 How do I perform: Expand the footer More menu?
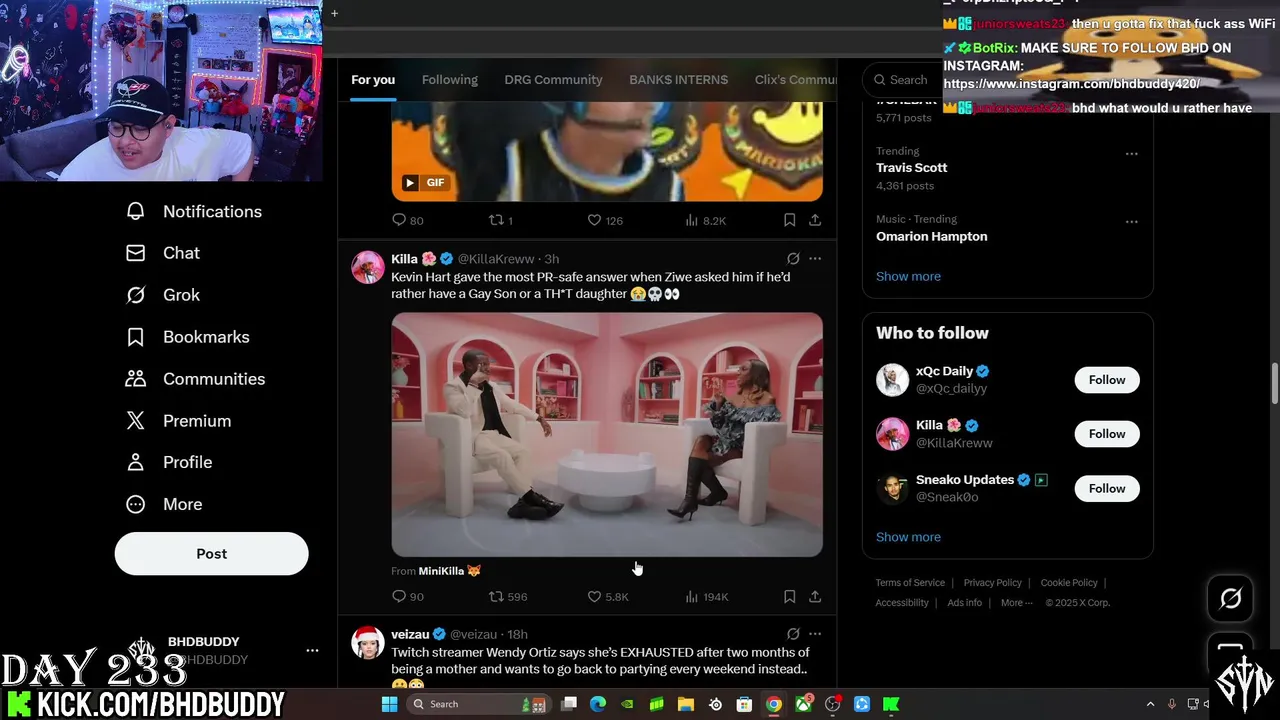pos(1017,603)
